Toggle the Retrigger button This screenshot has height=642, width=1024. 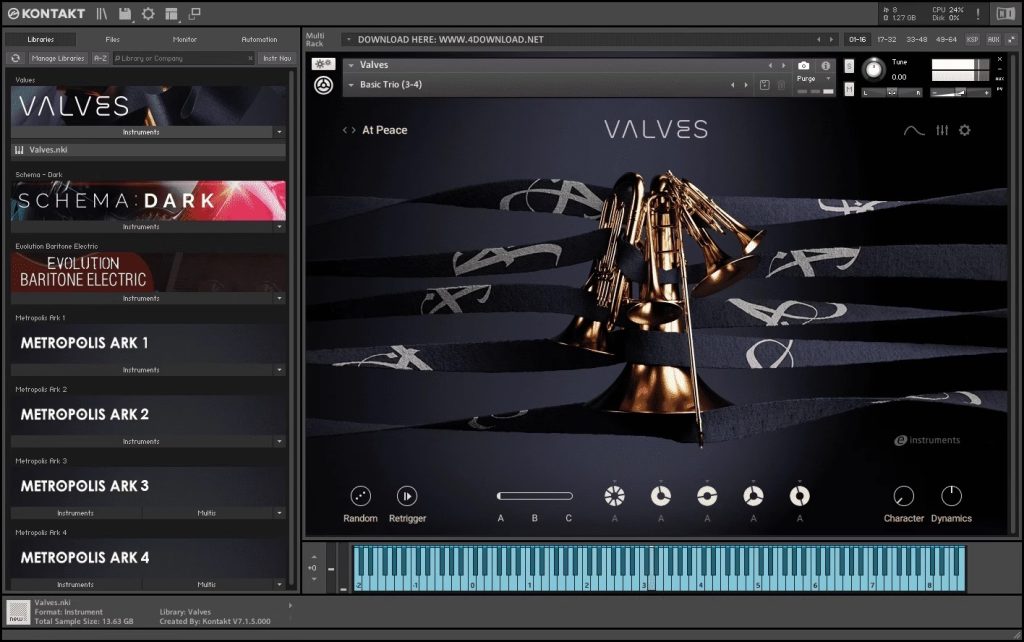[407, 496]
